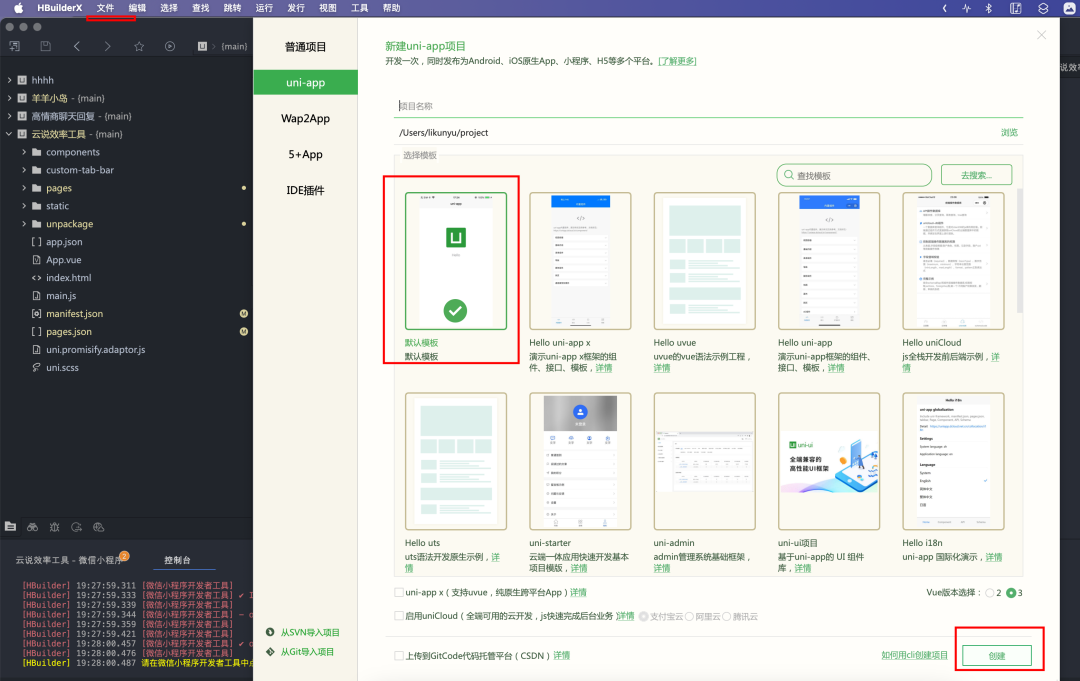Open the bug debug icon at bottom

tap(54, 527)
